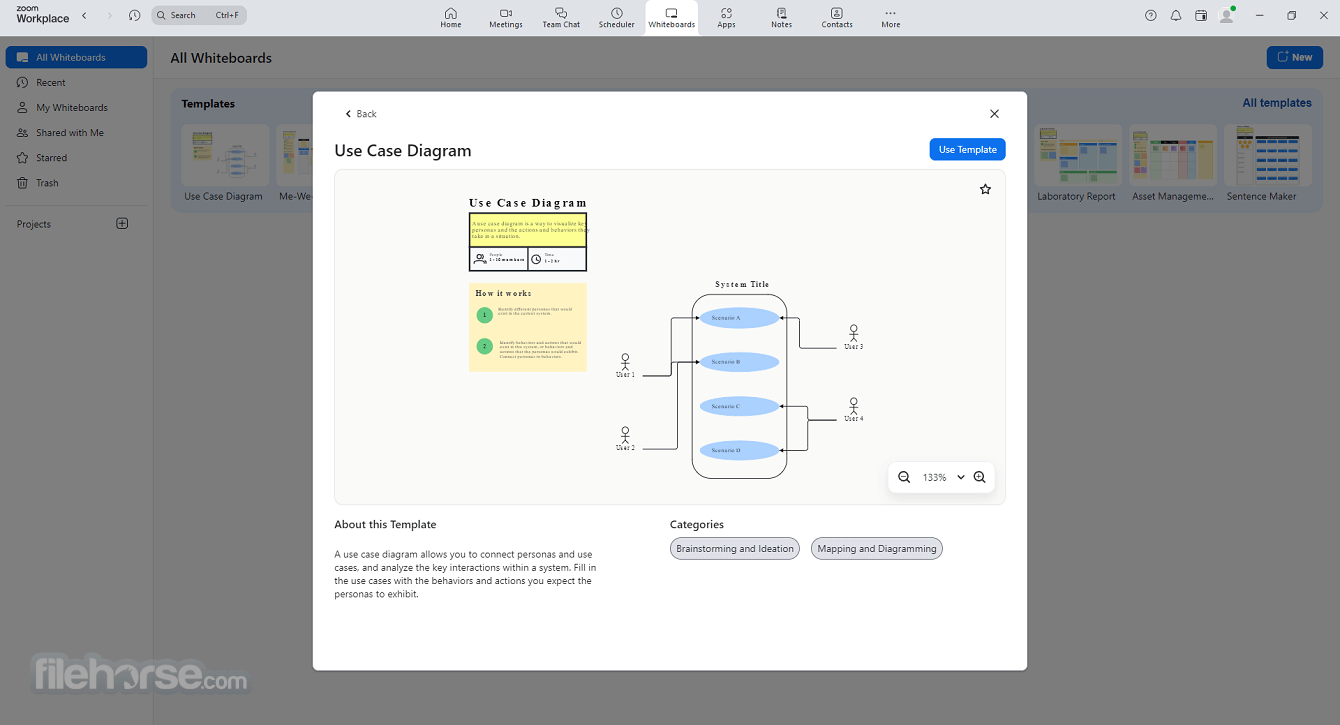Viewport: 1340px width, 725px height.
Task: Zoom in on the template preview
Action: pos(980,478)
